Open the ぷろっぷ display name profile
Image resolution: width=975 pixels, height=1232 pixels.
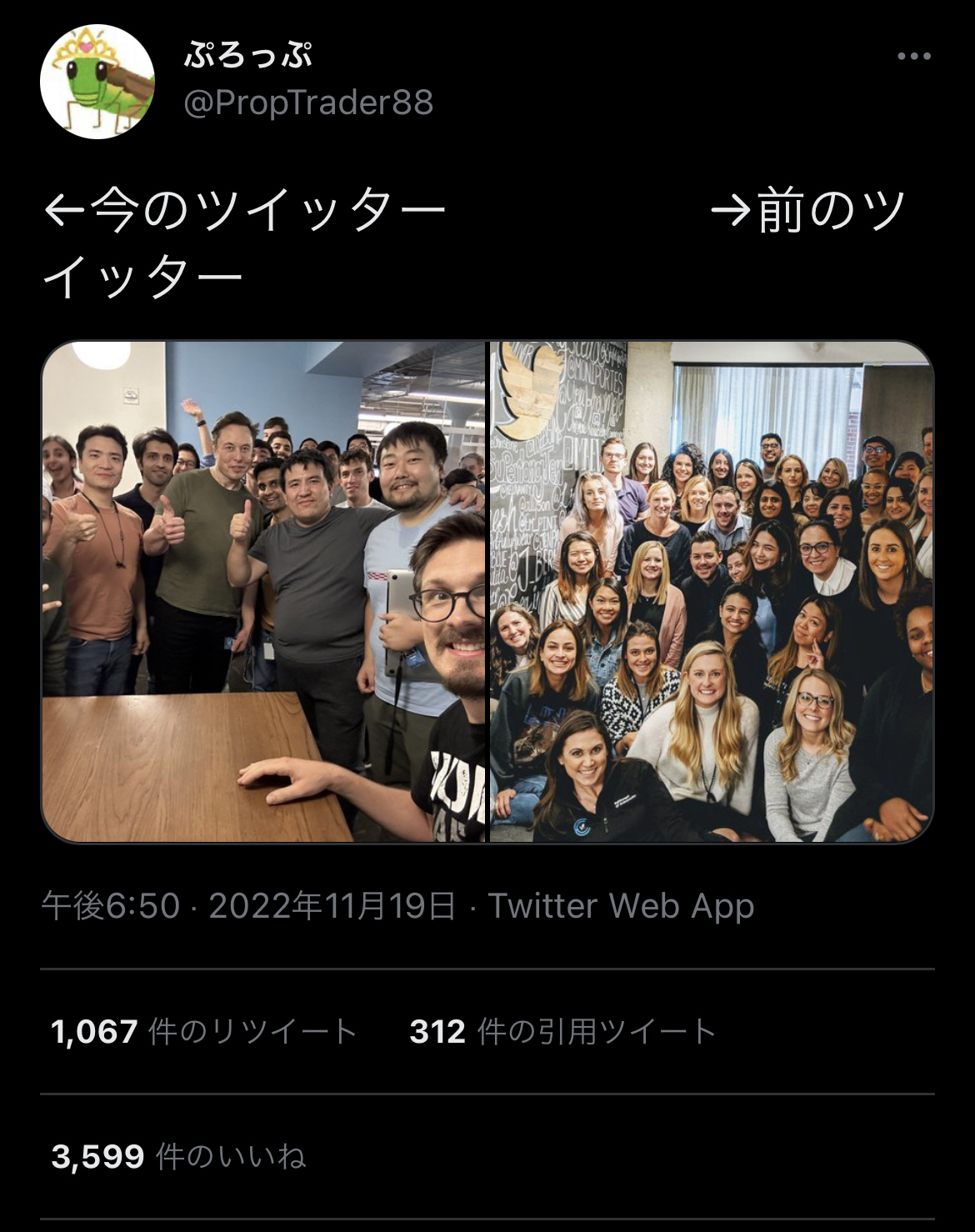click(x=247, y=56)
